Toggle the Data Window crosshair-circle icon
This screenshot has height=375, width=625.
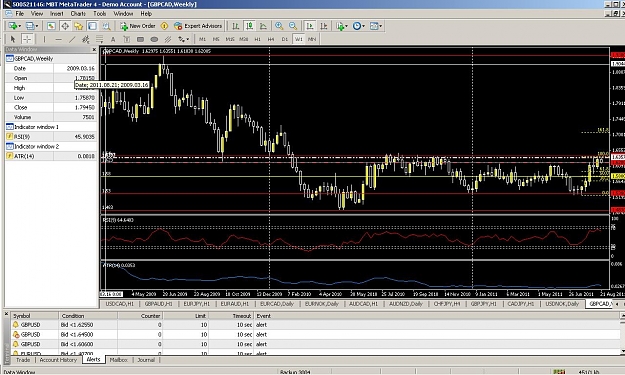[65, 26]
